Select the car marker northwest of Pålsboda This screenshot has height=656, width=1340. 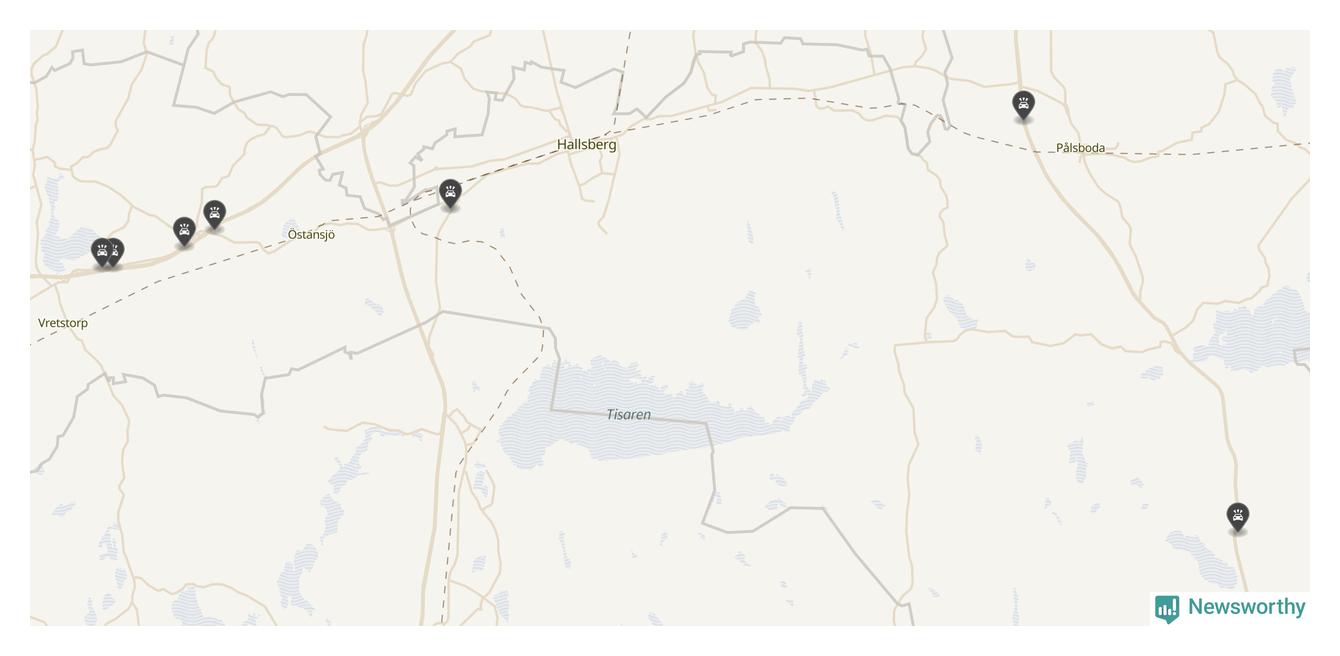click(x=1023, y=105)
